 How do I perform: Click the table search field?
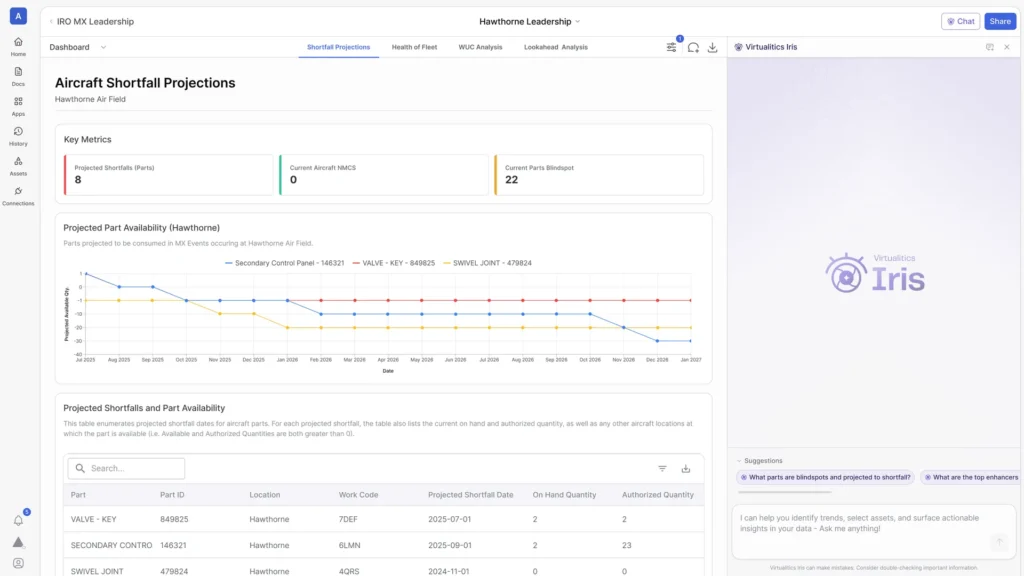[127, 468]
